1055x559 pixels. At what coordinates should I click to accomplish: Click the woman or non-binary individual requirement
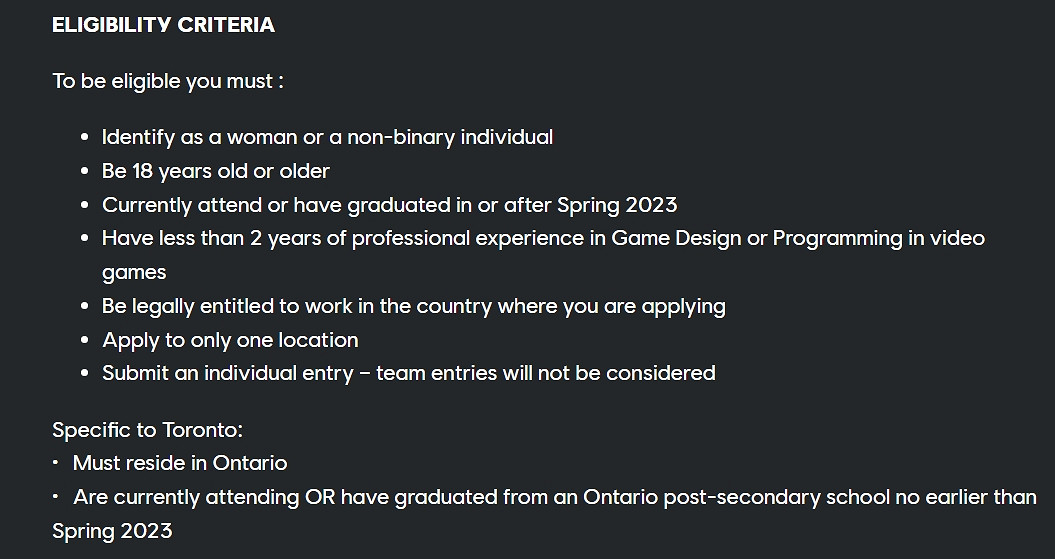[x=327, y=137]
